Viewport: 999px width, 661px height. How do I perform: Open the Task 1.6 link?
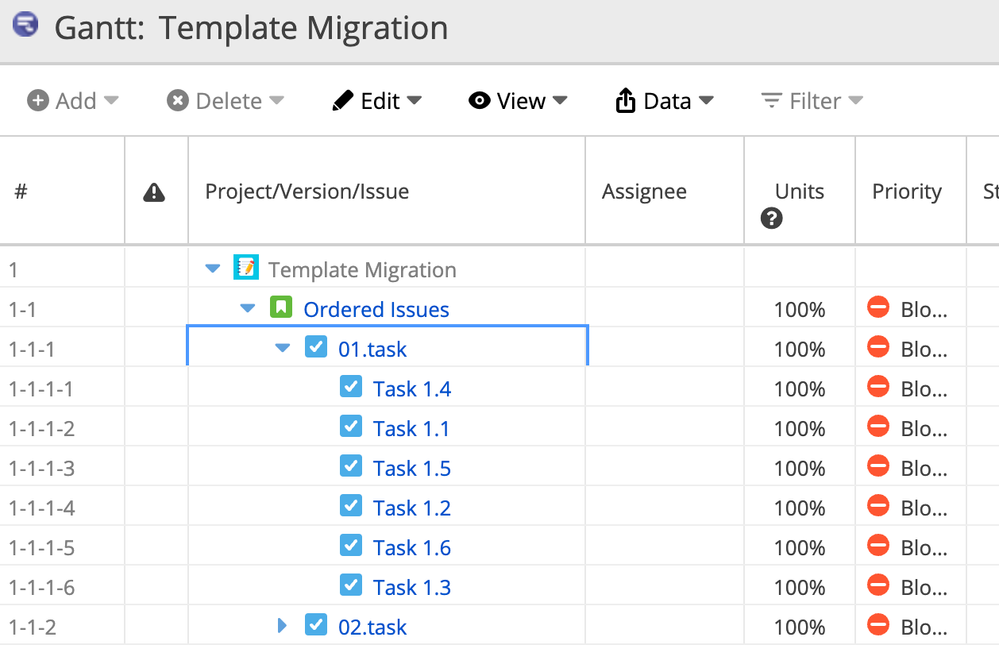(412, 548)
